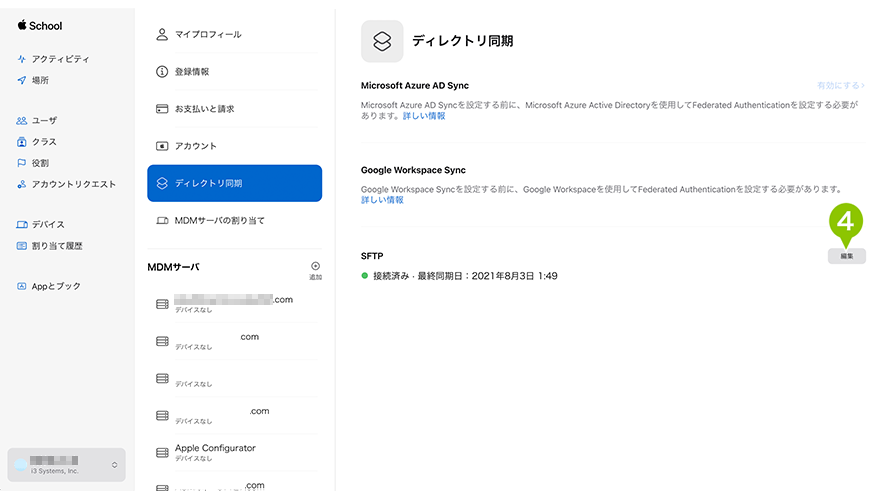Screen dimensions: 889x500
Task: Click the Apple School logo
Action: (x=40, y=26)
